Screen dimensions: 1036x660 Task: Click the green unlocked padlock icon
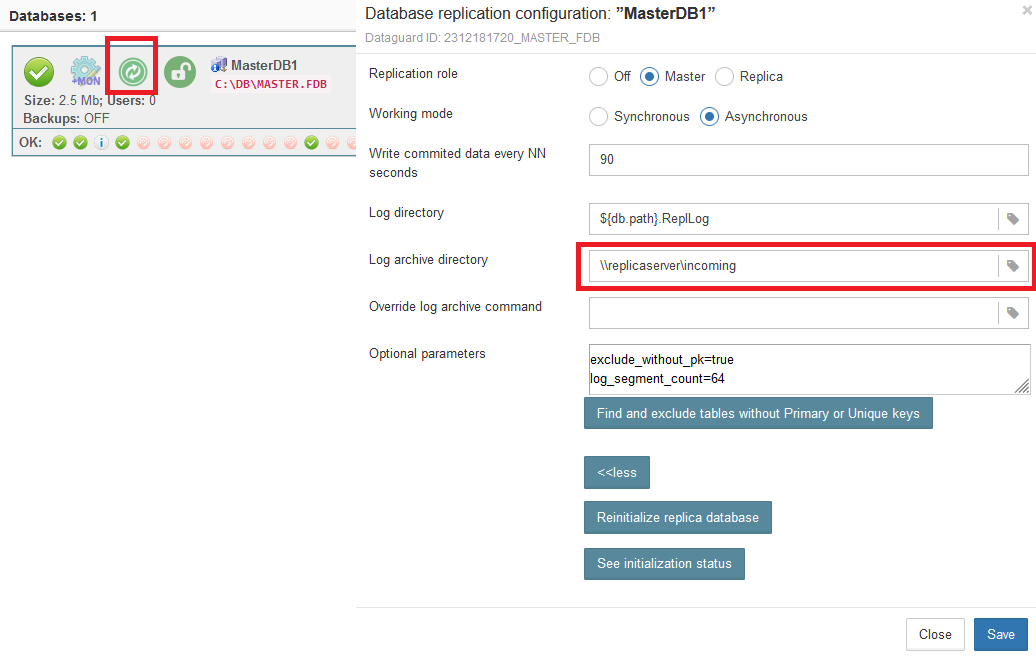pyautogui.click(x=180, y=72)
